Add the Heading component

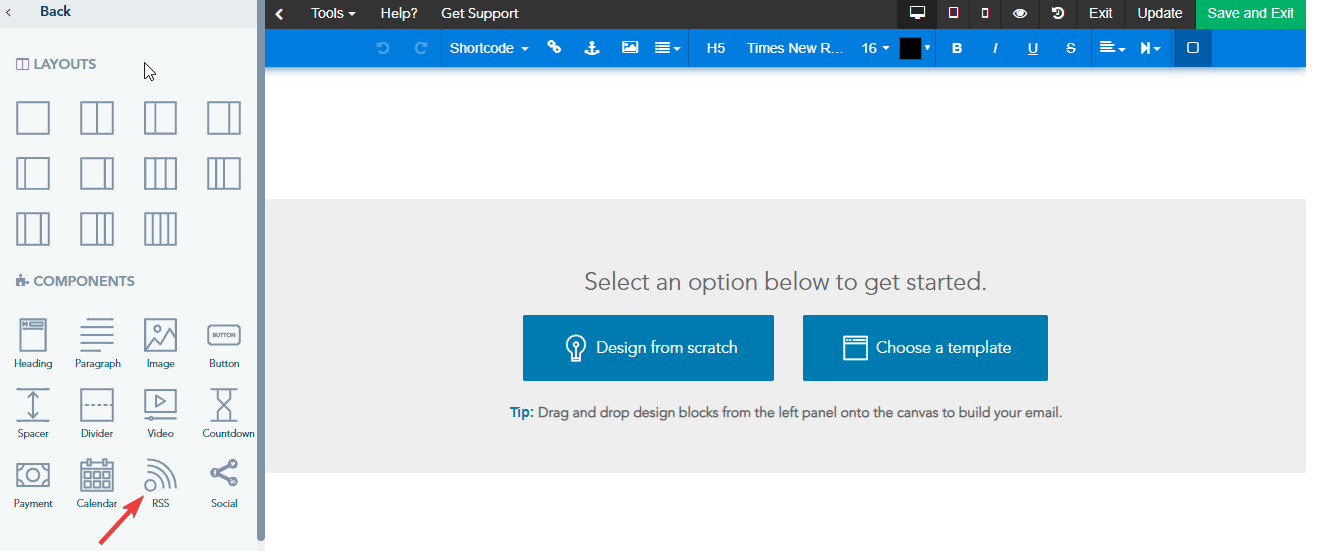click(x=33, y=343)
